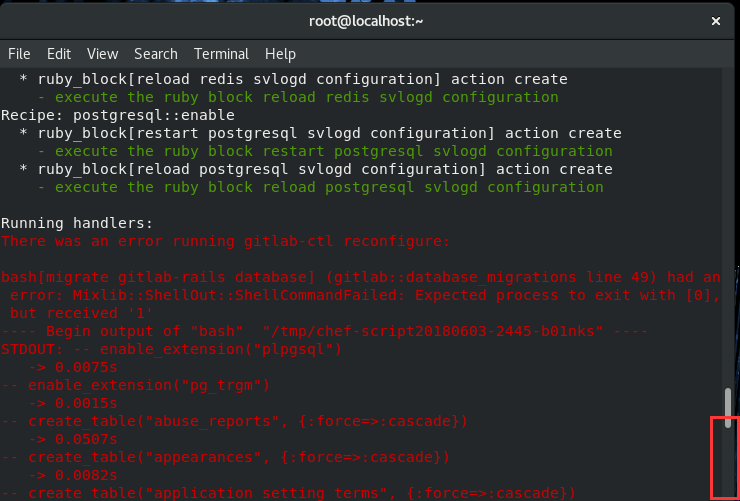The height and width of the screenshot is (501, 740).
Task: Click the enable_extension("pg_trgm") line
Action: coord(135,385)
